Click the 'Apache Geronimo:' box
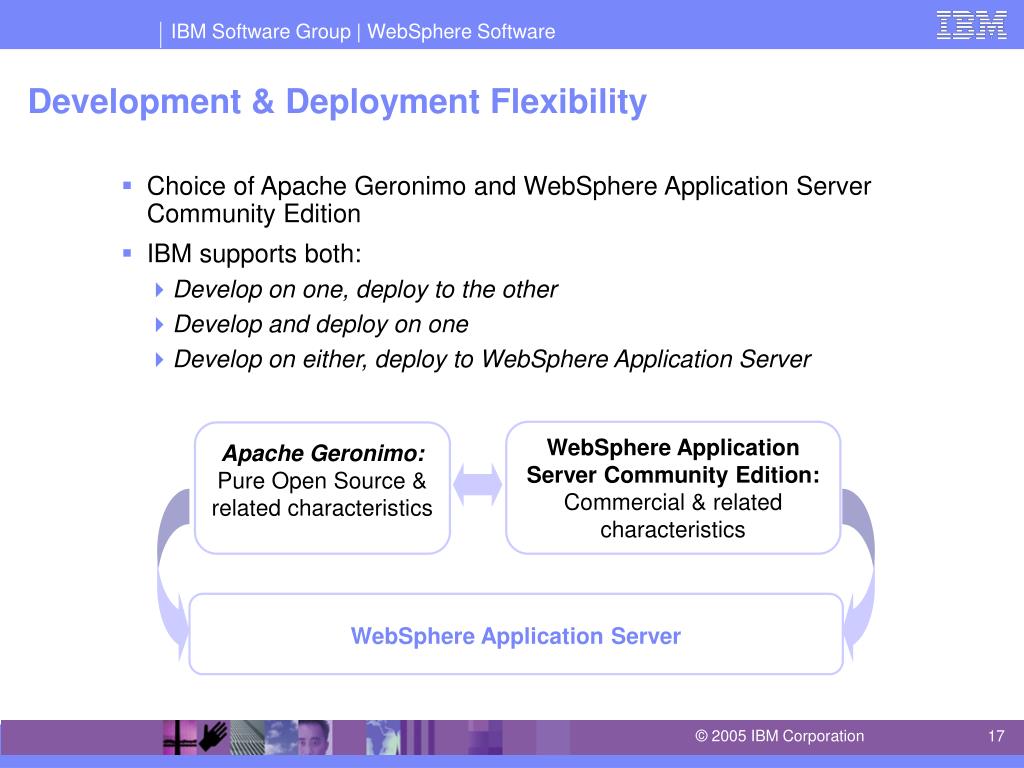This screenshot has width=1024, height=768. click(x=323, y=488)
